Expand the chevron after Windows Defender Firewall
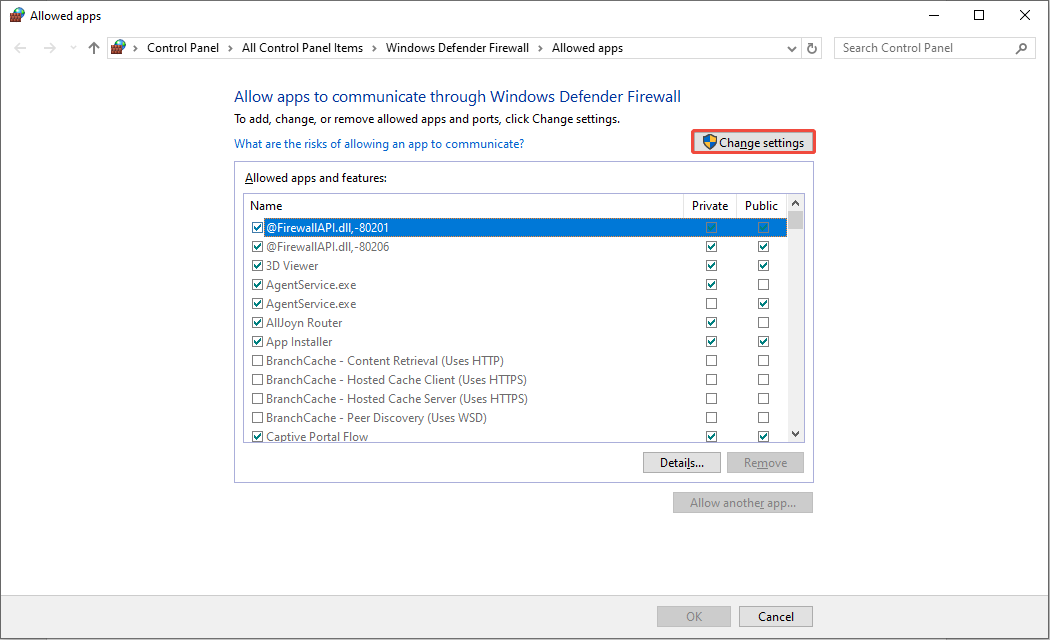 [x=538, y=47]
